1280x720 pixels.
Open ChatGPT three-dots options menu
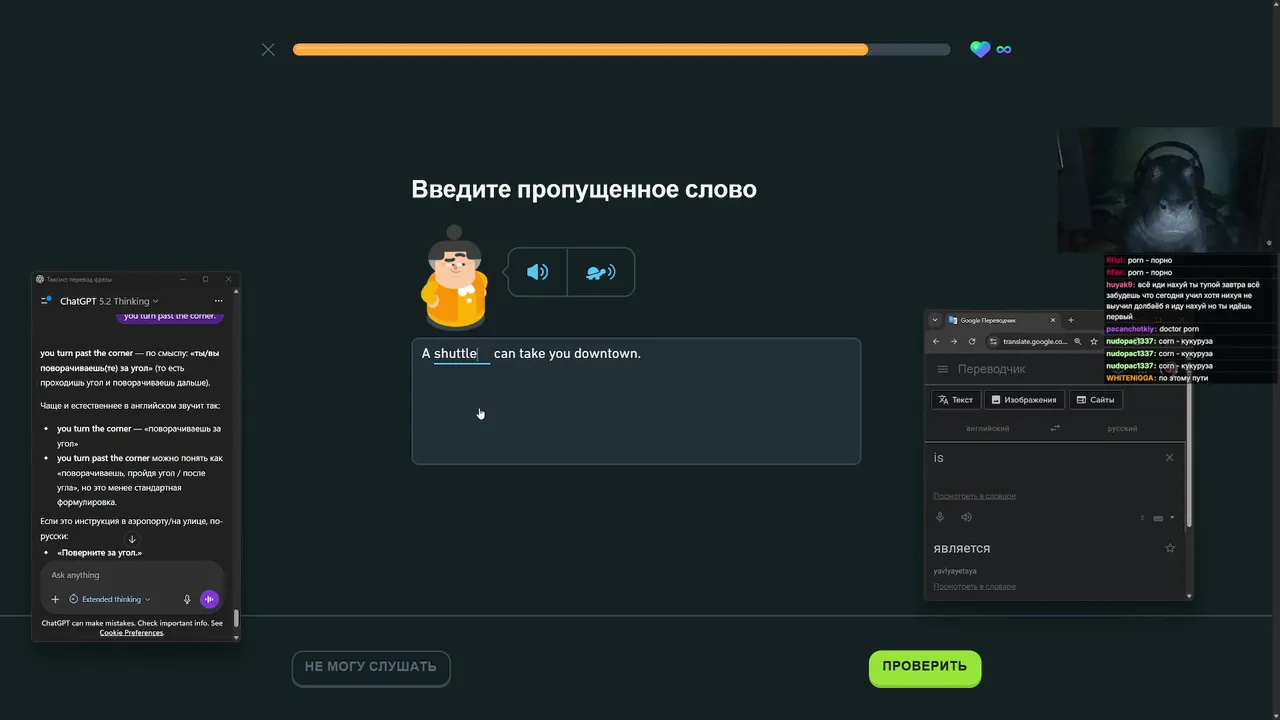point(218,301)
